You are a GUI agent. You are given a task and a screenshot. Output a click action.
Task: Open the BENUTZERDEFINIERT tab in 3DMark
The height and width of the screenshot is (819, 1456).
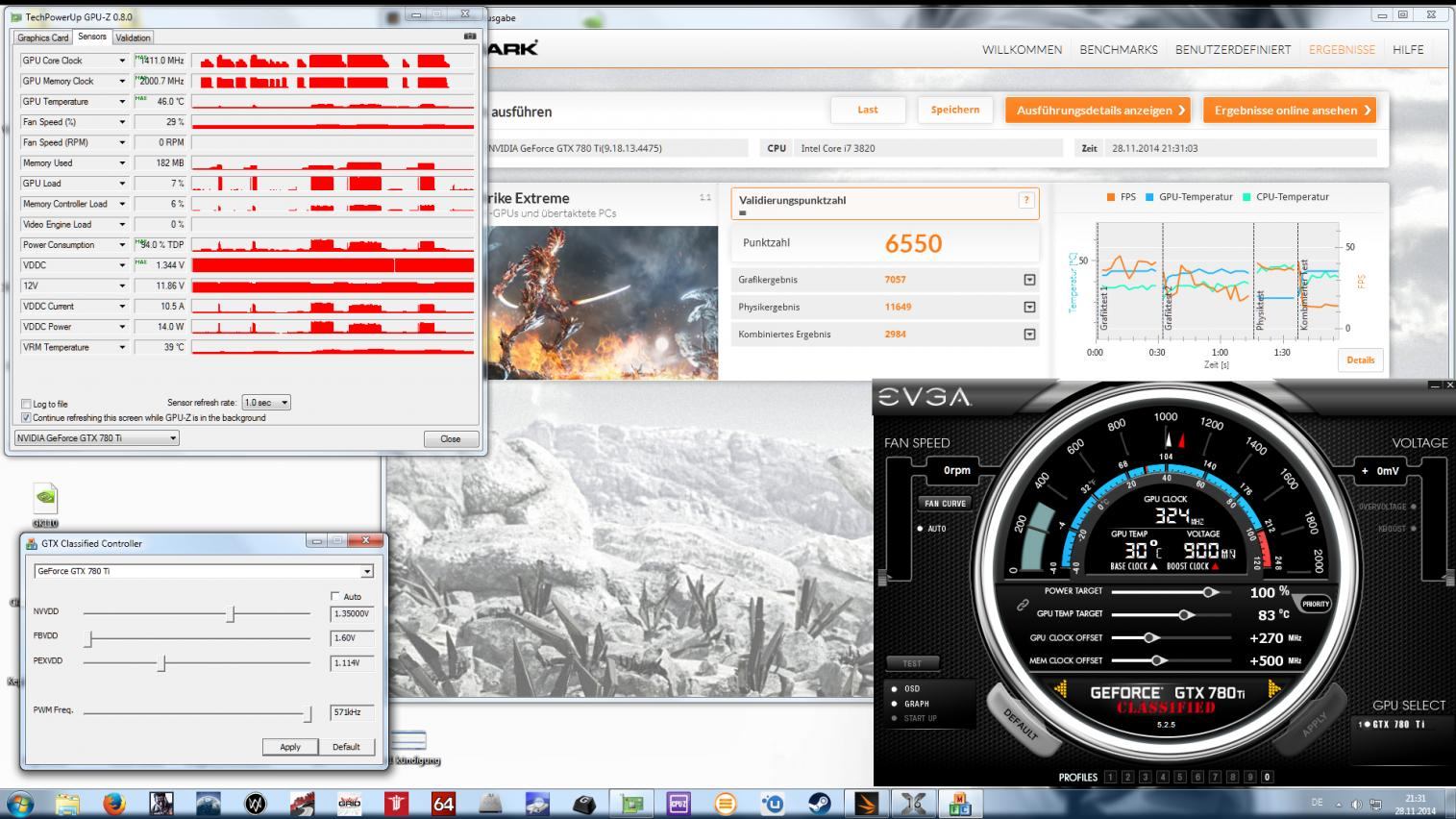click(1233, 50)
